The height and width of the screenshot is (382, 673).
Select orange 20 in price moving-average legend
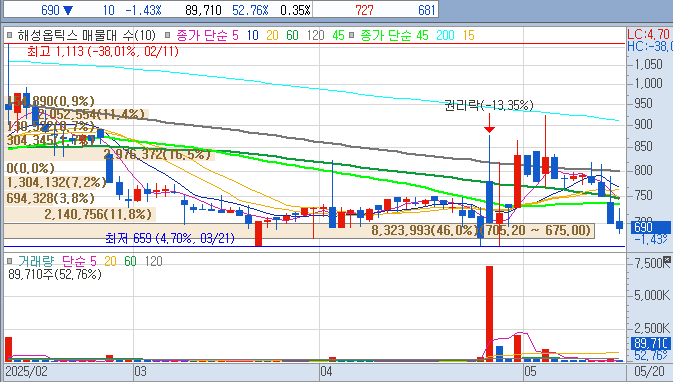coord(273,36)
